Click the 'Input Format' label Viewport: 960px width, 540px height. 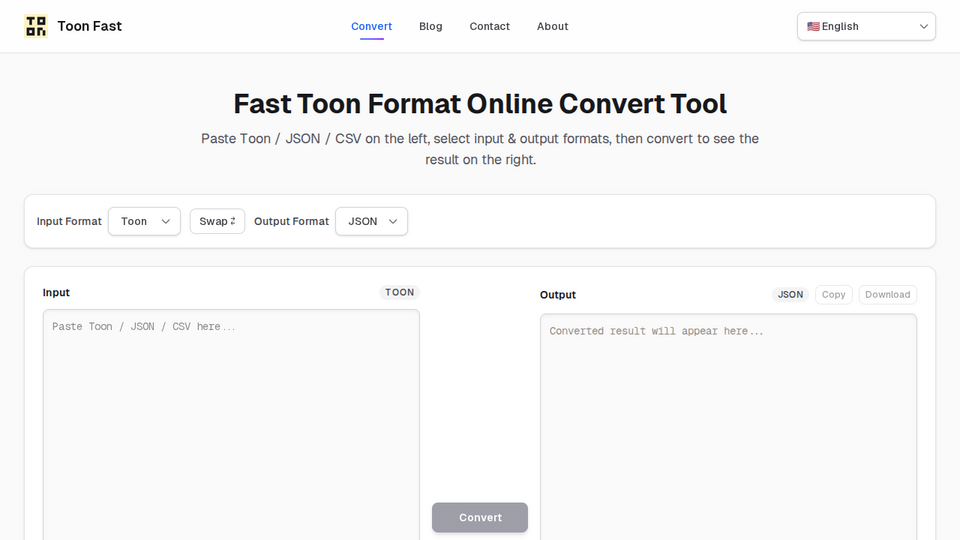point(69,221)
